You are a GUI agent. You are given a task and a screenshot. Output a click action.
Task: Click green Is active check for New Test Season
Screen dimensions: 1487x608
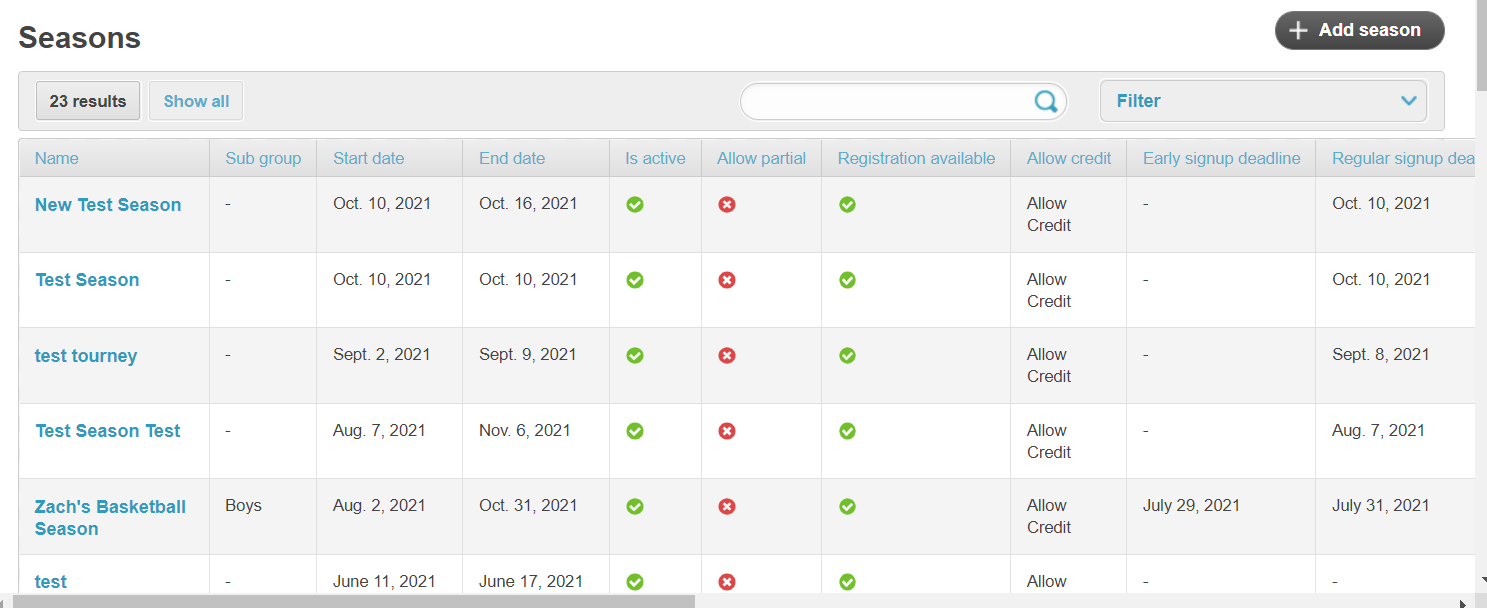click(x=634, y=205)
